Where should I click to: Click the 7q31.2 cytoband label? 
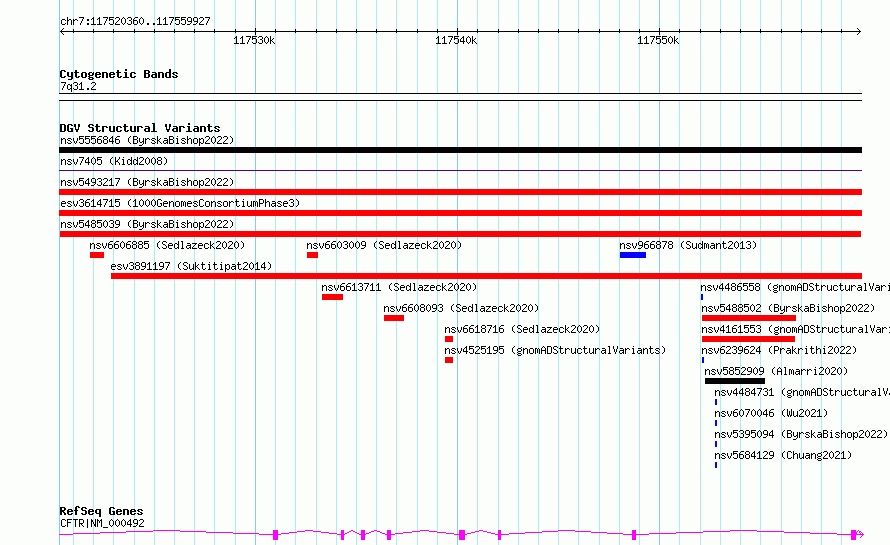click(78, 86)
